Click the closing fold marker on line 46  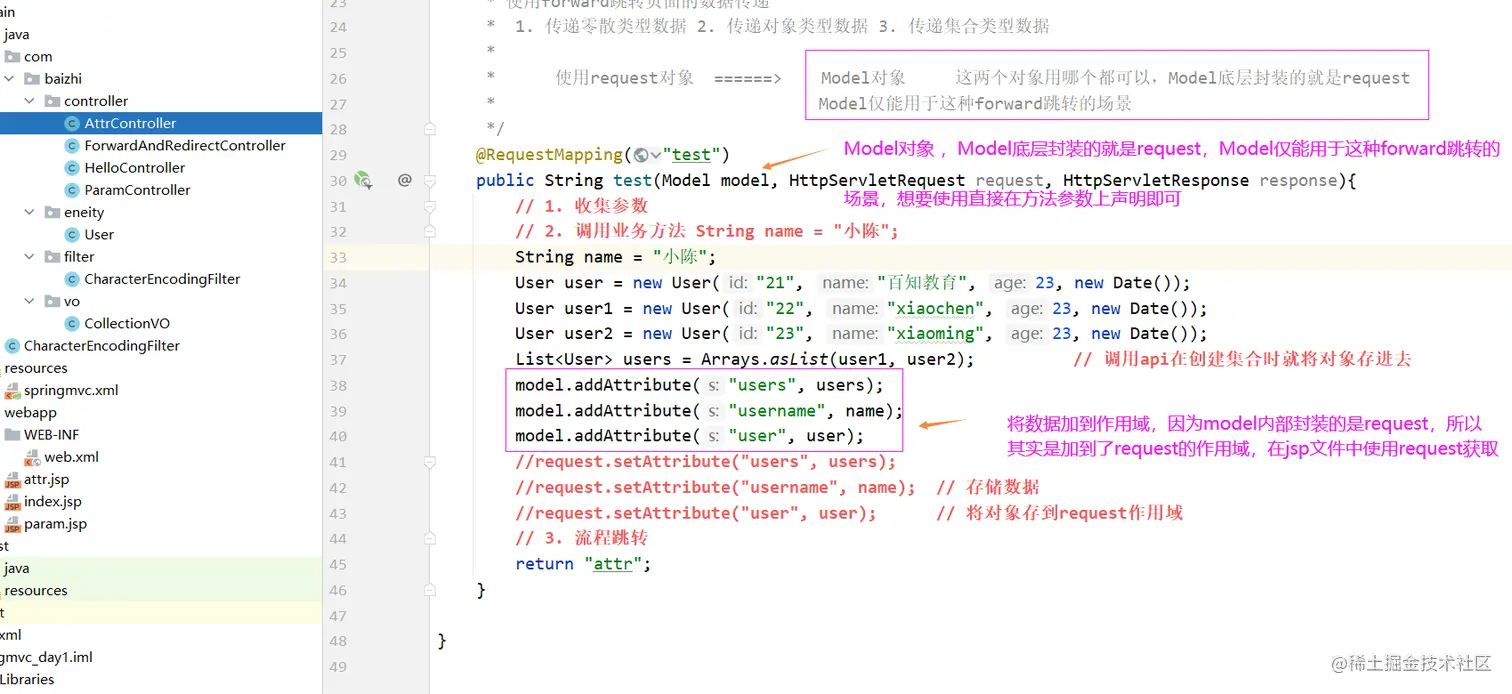430,590
